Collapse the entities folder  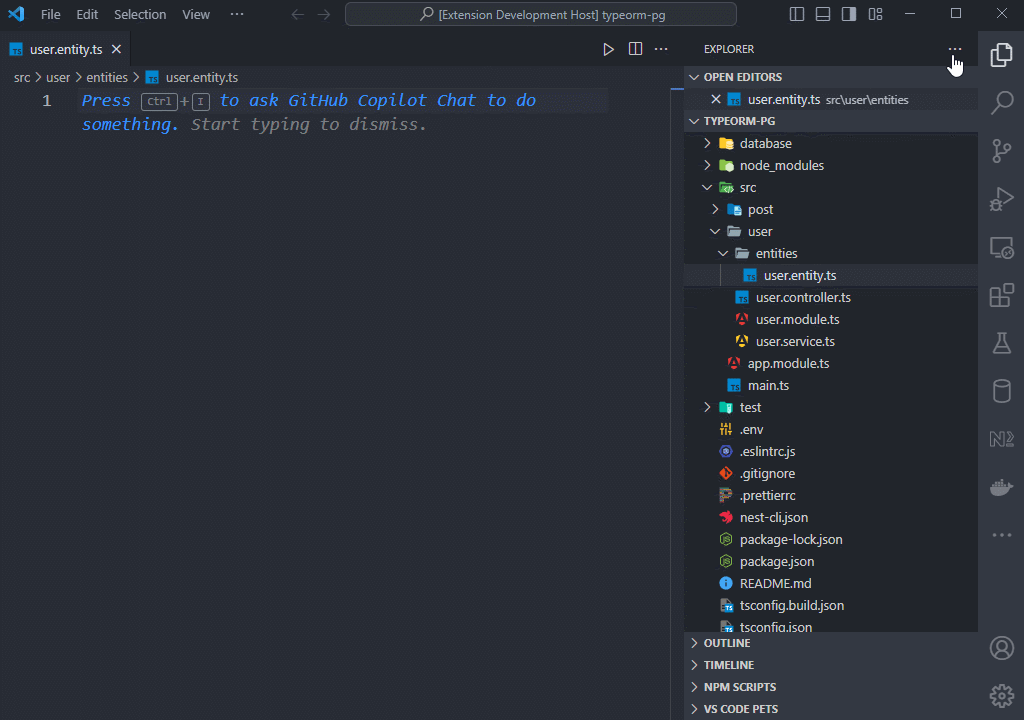pos(831,254)
